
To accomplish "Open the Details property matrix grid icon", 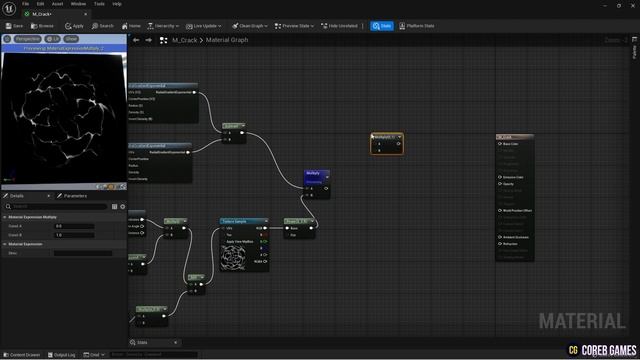I will point(114,207).
